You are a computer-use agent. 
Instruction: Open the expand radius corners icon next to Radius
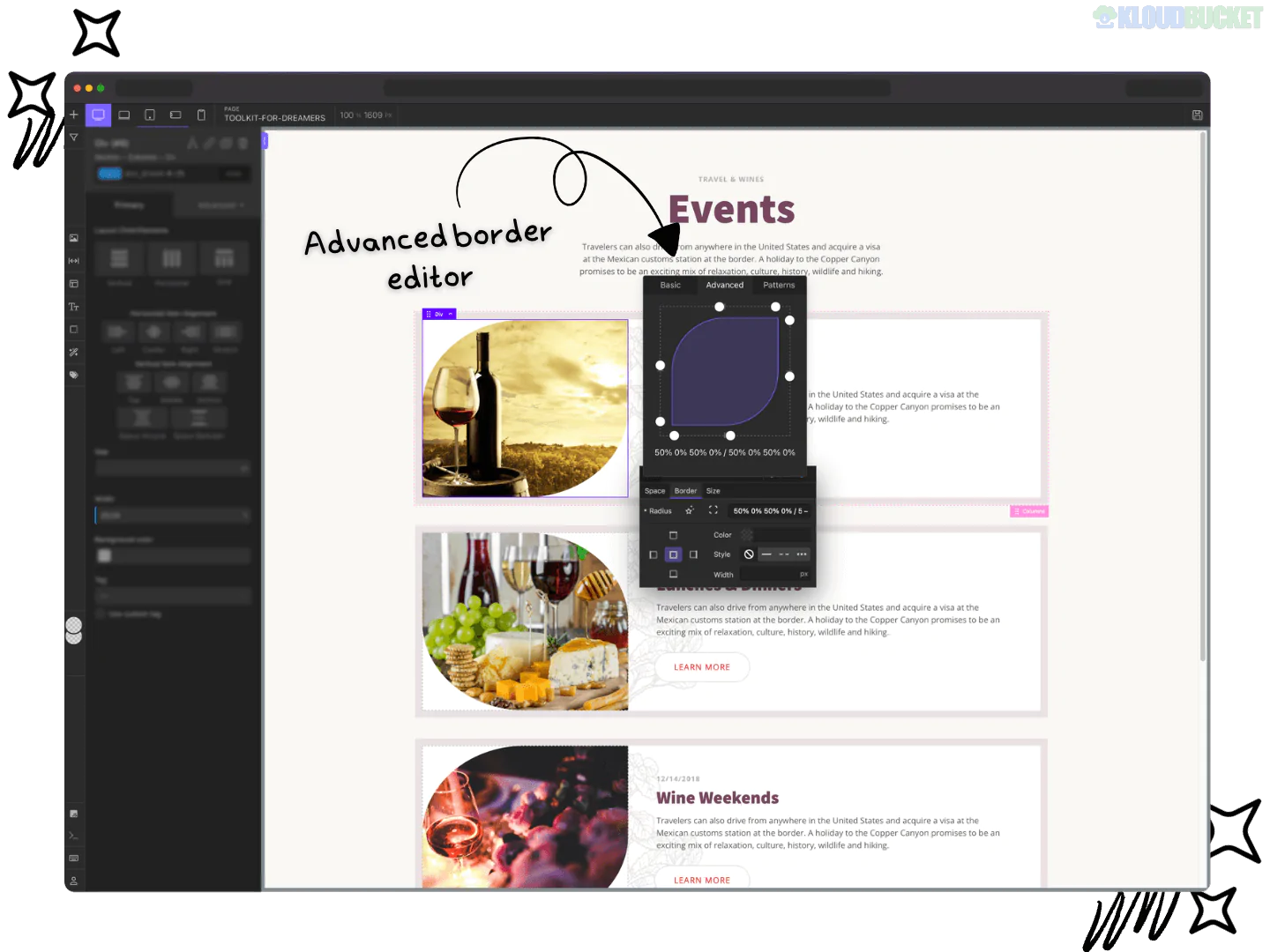coord(713,510)
